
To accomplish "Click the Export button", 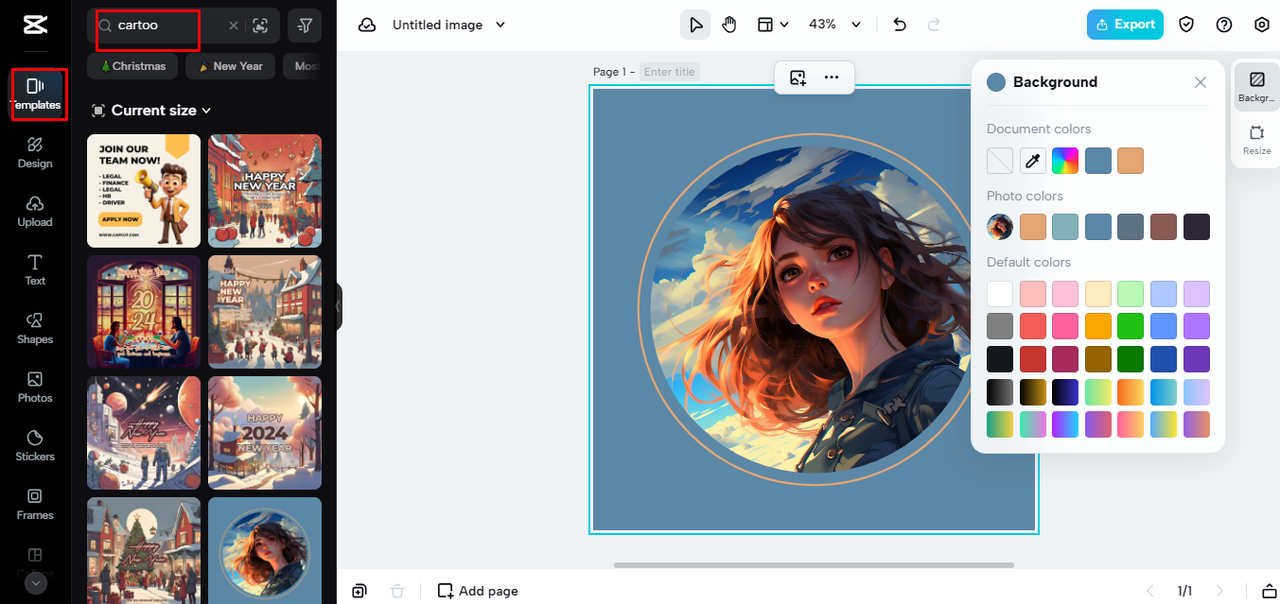I will 1125,25.
